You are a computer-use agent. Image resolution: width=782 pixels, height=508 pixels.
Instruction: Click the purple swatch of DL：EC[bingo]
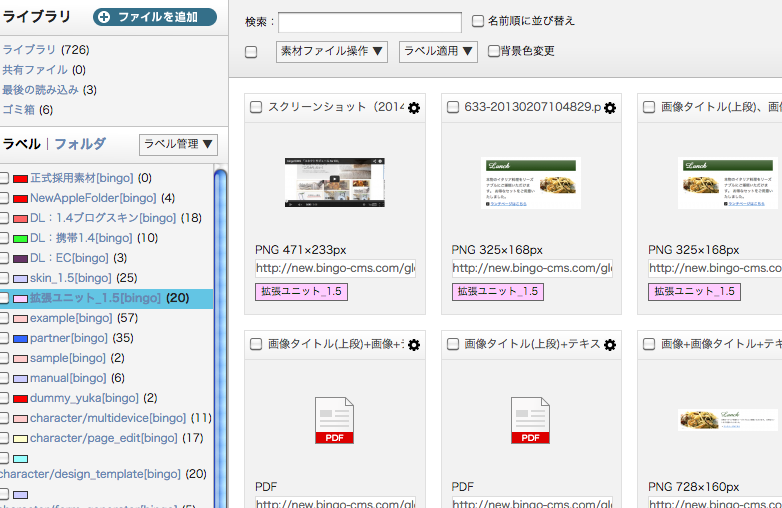[x=20, y=259]
